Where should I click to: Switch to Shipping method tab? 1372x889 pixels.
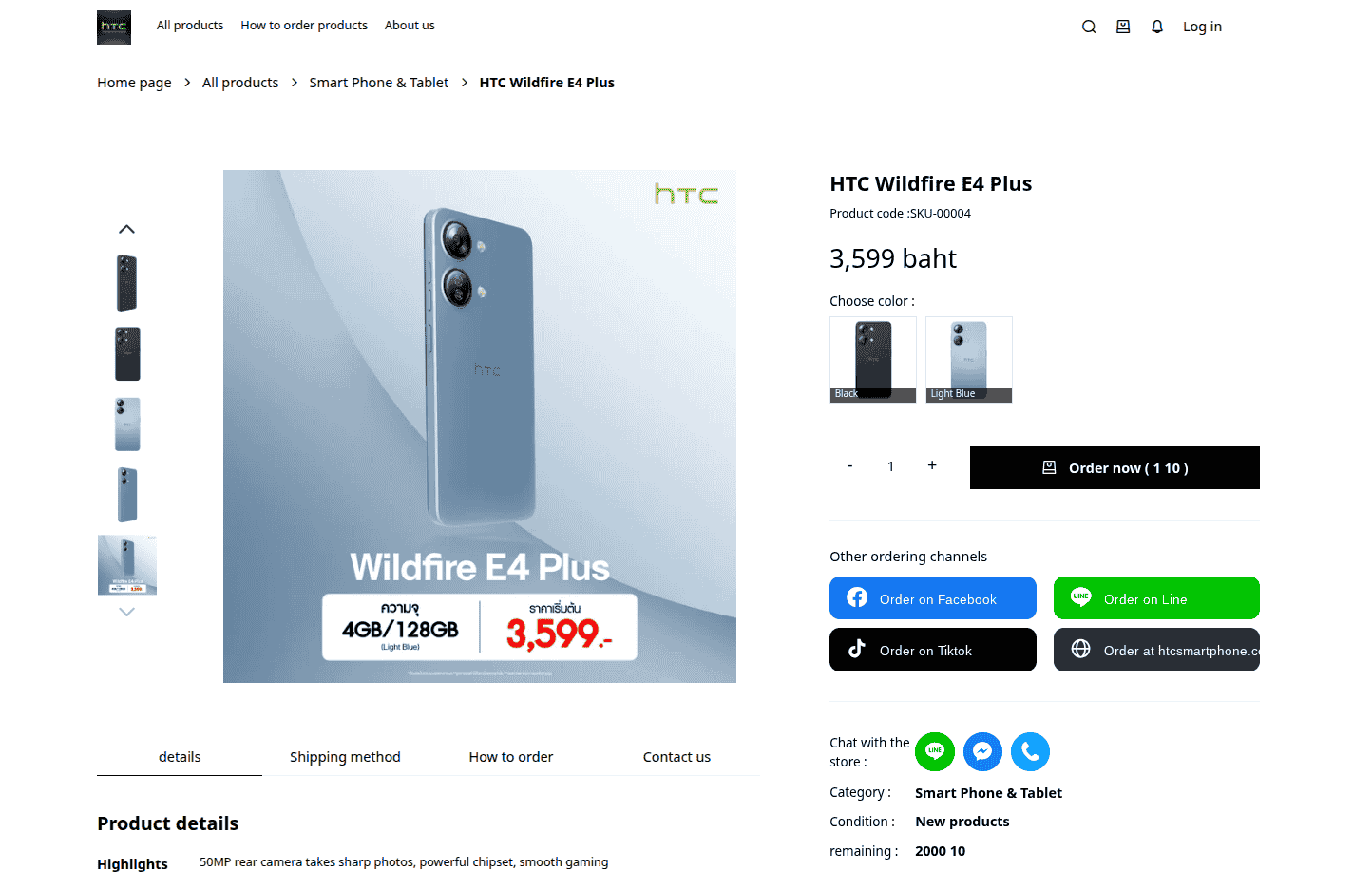click(x=345, y=757)
